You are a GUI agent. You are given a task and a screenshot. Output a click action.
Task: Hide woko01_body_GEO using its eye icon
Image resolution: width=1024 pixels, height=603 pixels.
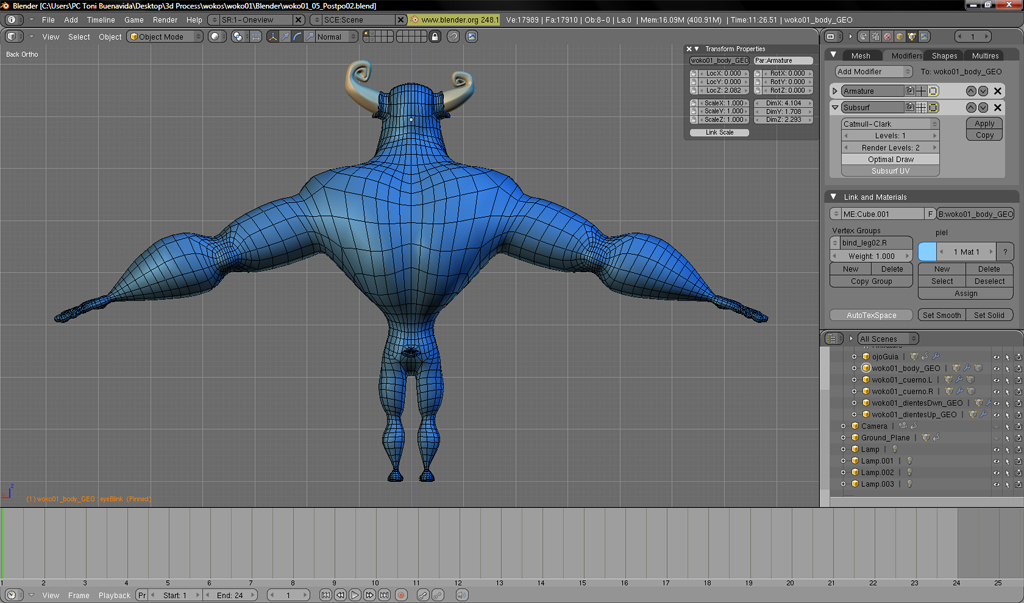click(996, 369)
